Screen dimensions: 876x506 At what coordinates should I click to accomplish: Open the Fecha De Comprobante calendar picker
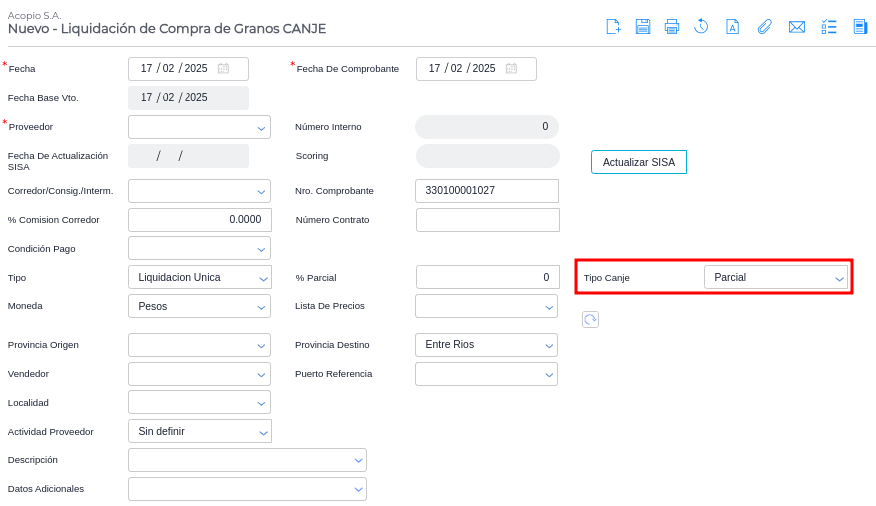tap(511, 69)
